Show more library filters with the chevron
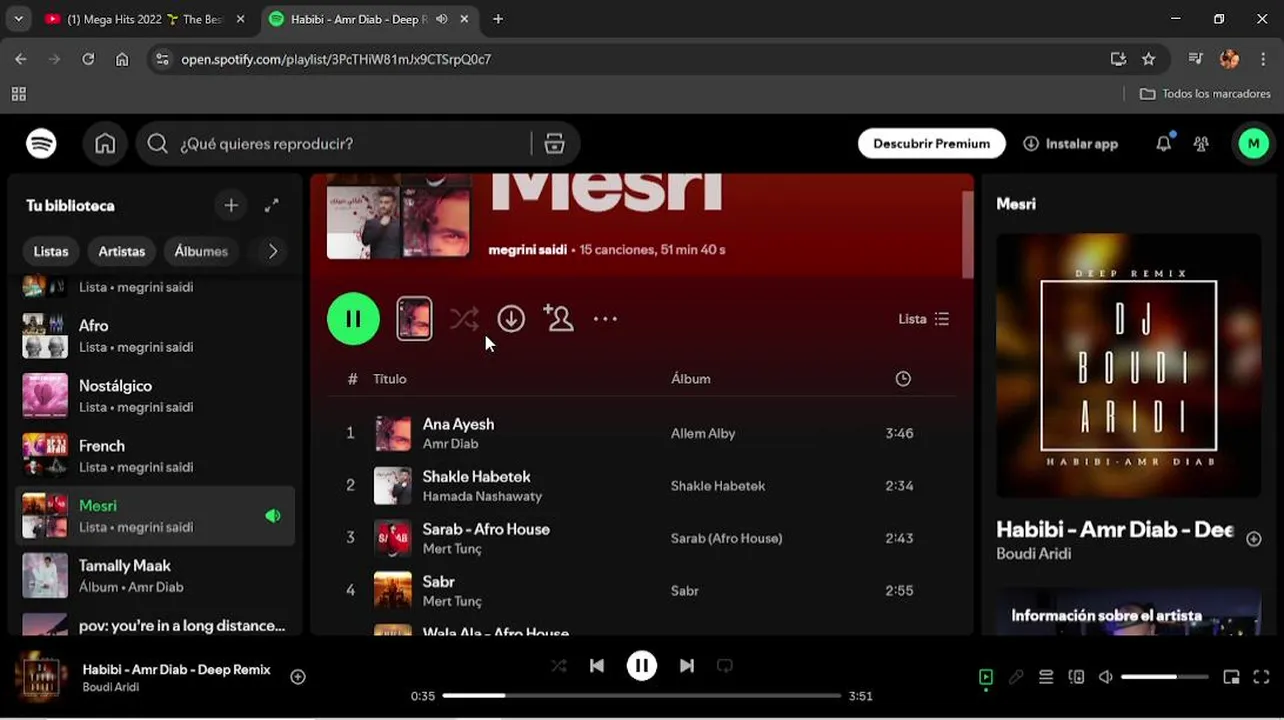Image resolution: width=1284 pixels, height=720 pixels. tap(272, 251)
